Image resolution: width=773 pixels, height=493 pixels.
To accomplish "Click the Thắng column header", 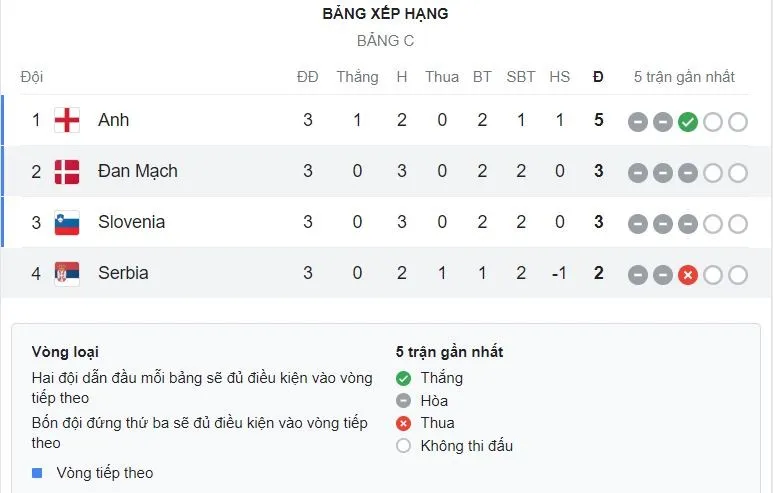I will point(357,77).
